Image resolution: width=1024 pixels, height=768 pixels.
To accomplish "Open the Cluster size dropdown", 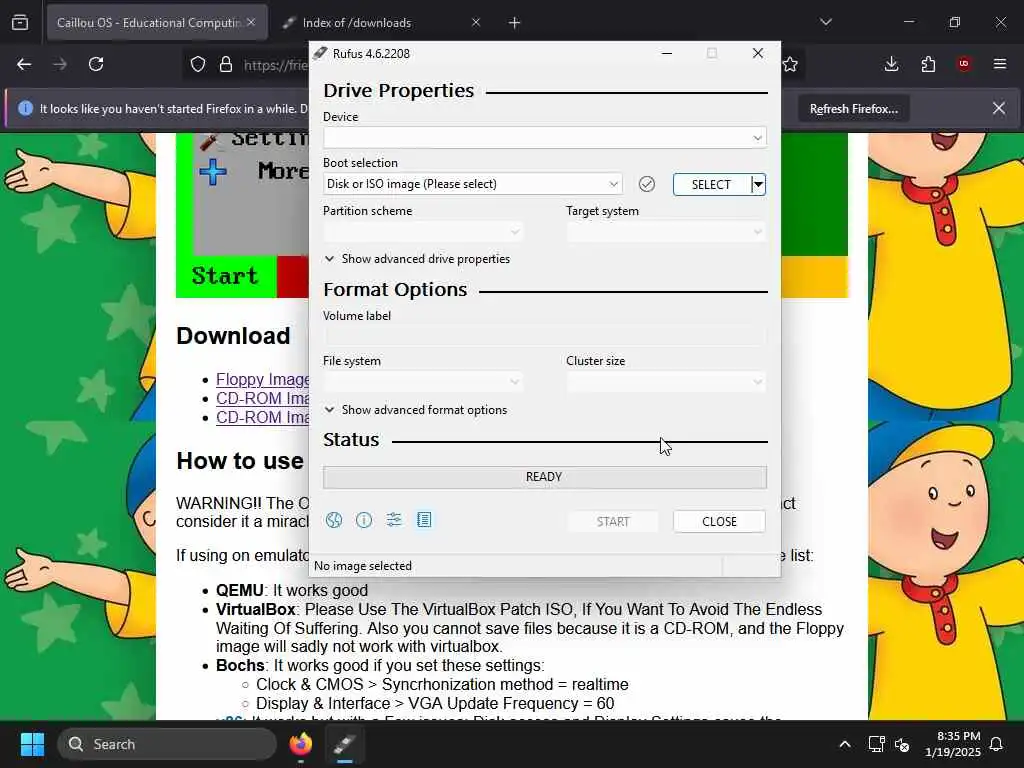I will [x=666, y=381].
